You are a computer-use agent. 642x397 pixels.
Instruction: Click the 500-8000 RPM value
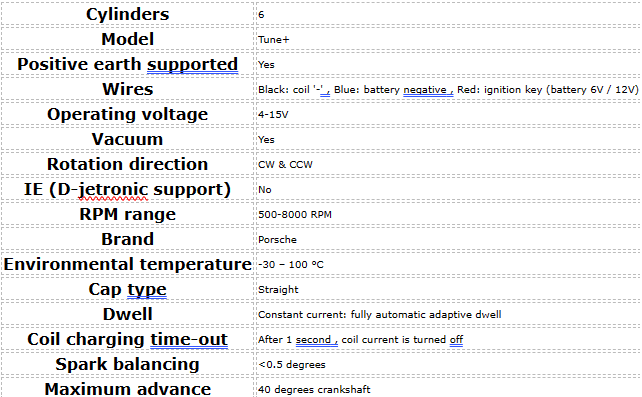[295, 214]
